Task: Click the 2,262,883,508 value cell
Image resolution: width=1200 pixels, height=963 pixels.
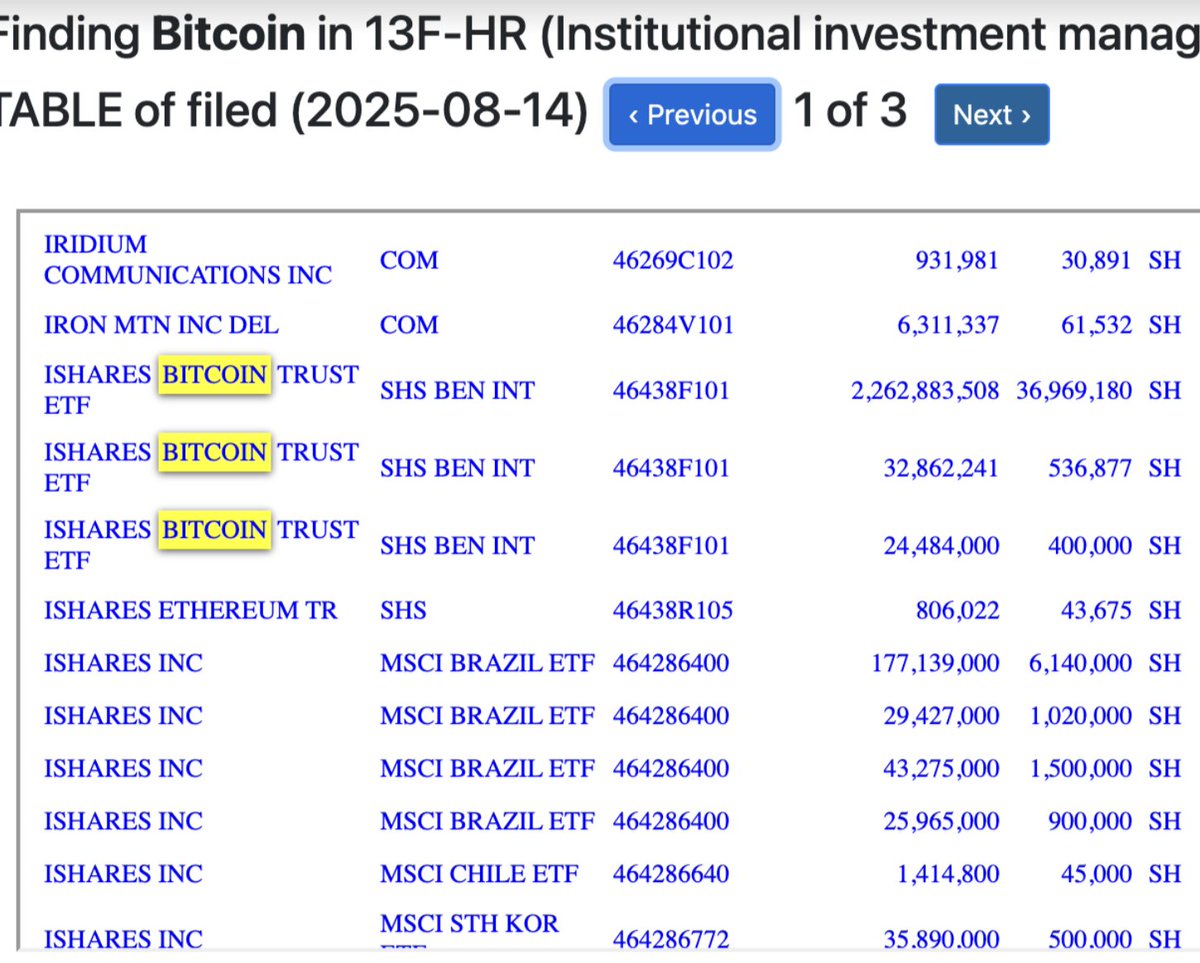Action: (x=924, y=390)
